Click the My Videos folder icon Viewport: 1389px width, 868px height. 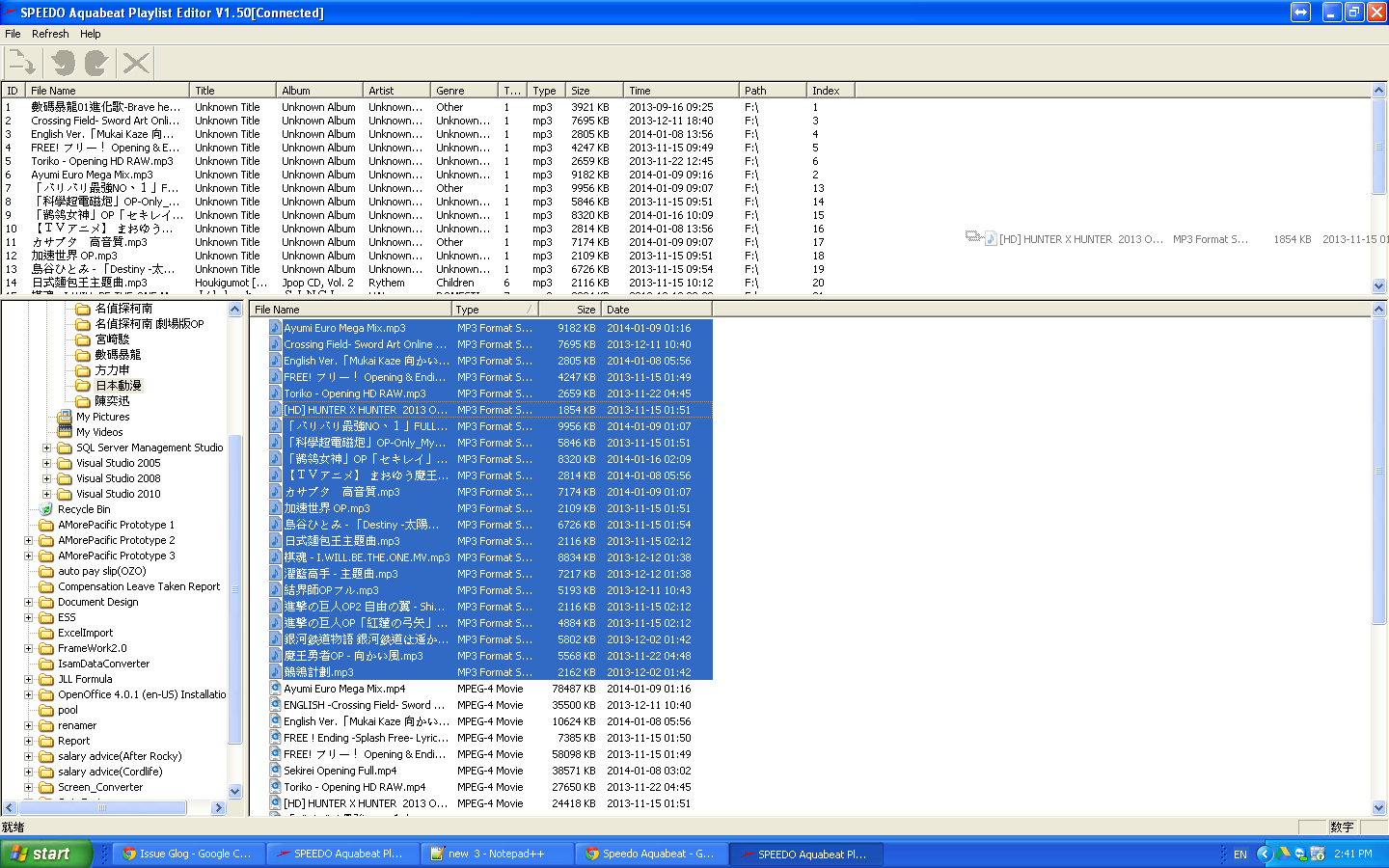65,432
